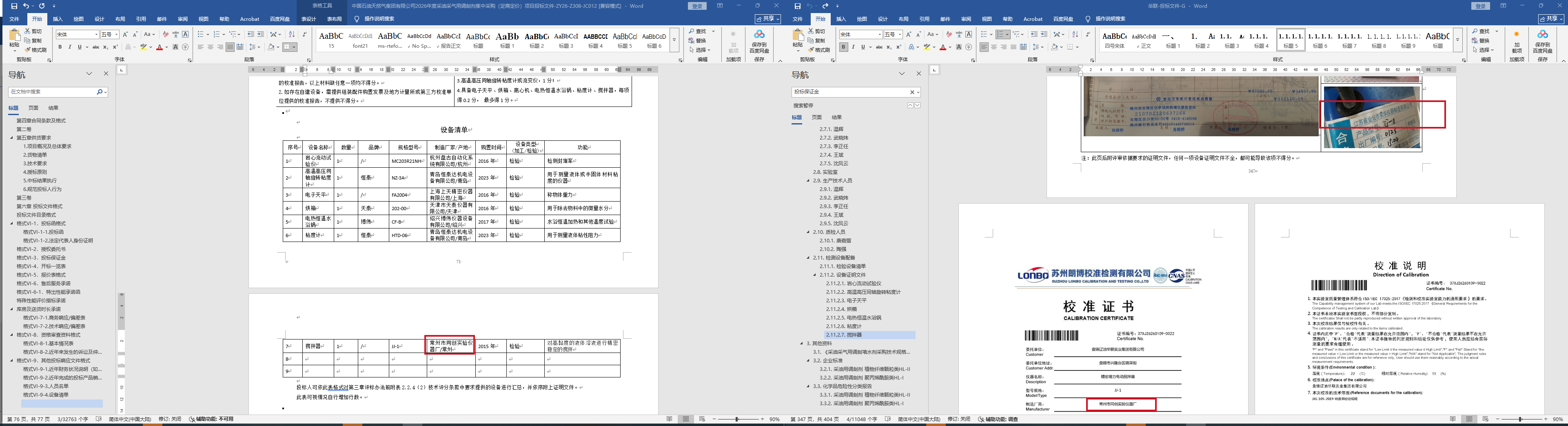The width and height of the screenshot is (1568, 426).
Task: Open 审阅 tab in 华联-投标文件-G window
Action: [966, 19]
